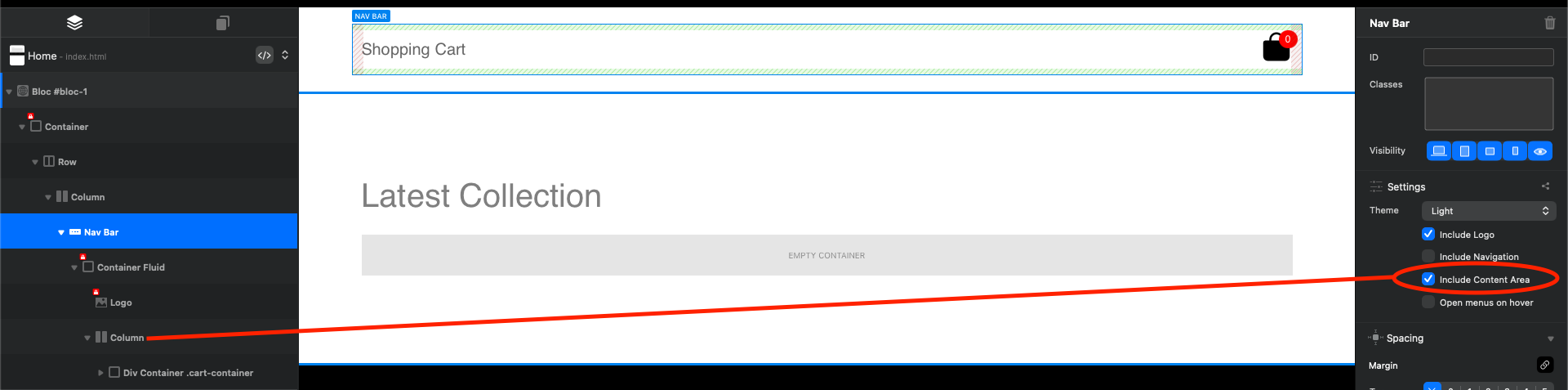1568x390 pixels.
Task: Open the code editor icon next to Home
Action: coord(265,56)
